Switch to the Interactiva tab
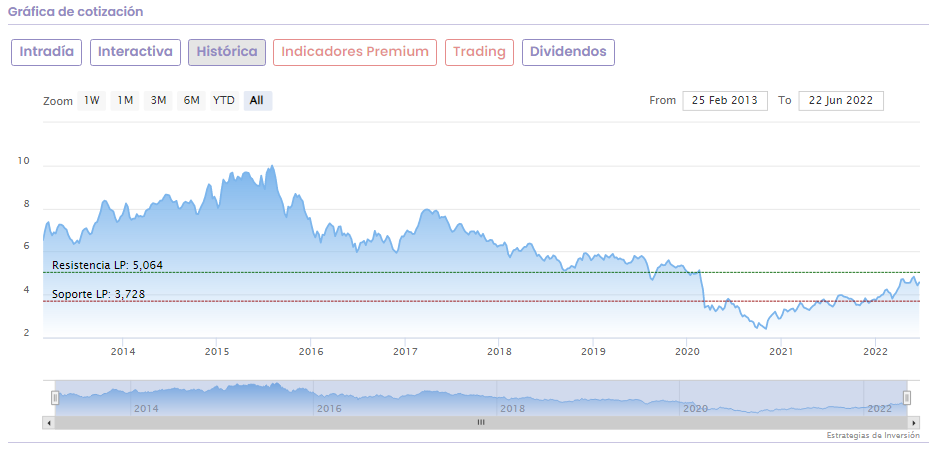This screenshot has width=939, height=452. tap(135, 52)
